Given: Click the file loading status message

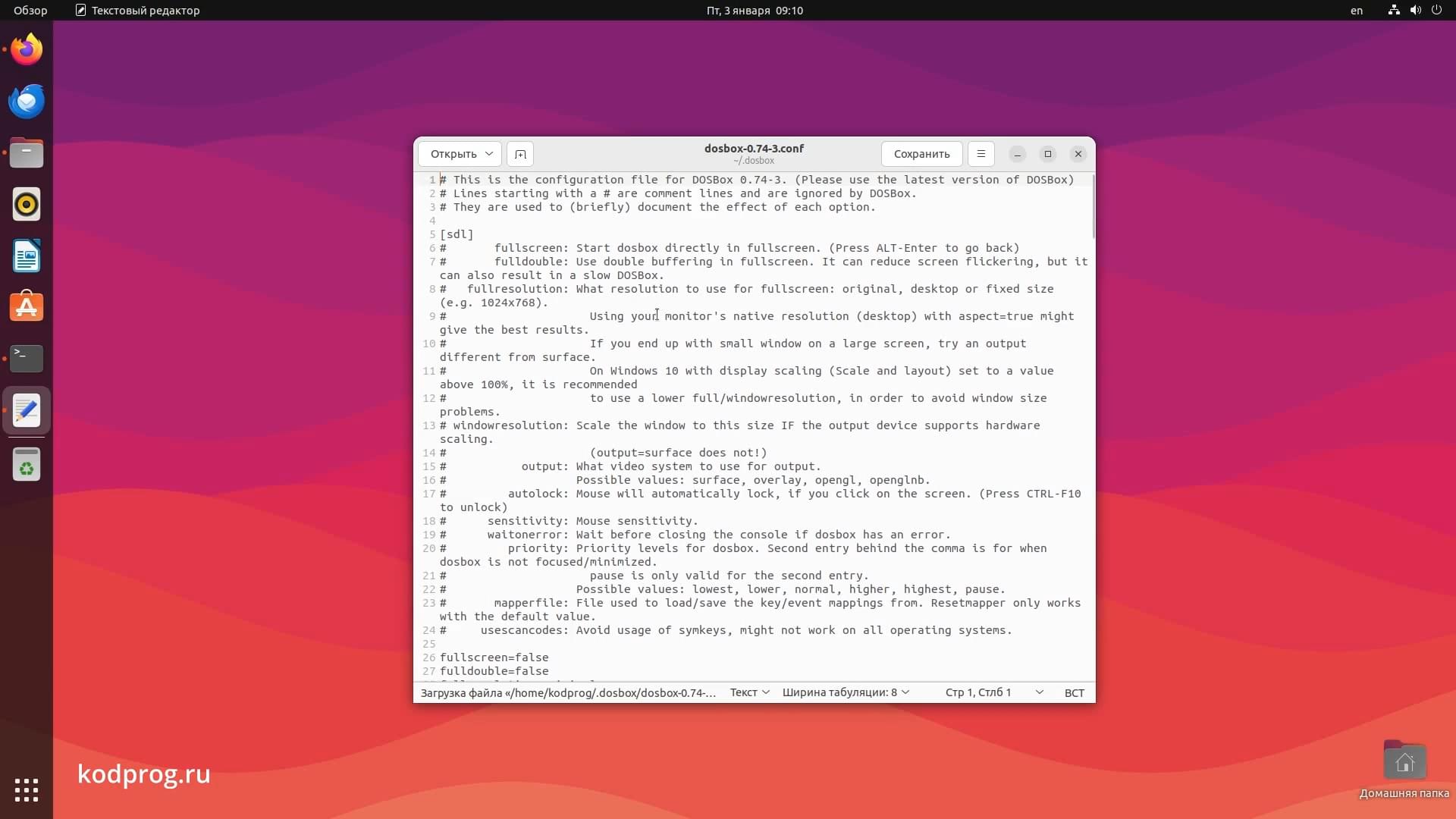Looking at the screenshot, I should (568, 692).
